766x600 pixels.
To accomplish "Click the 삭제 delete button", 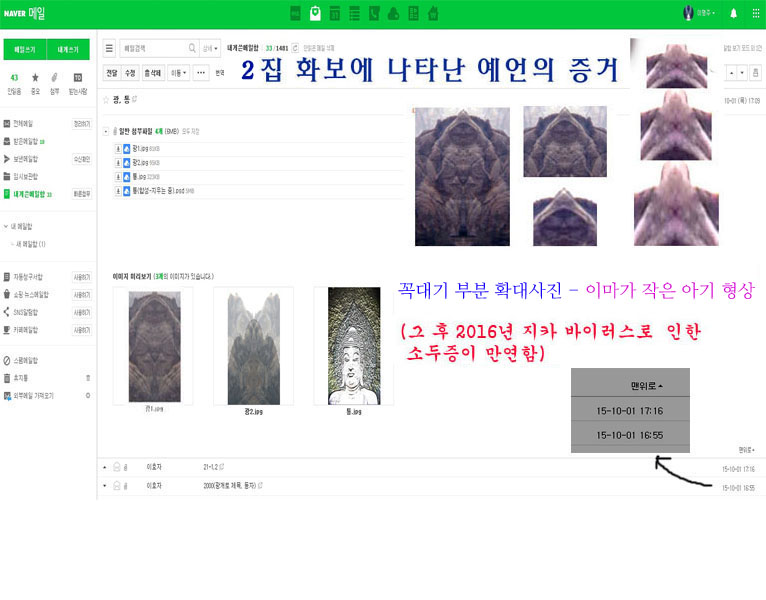I will pos(152,73).
